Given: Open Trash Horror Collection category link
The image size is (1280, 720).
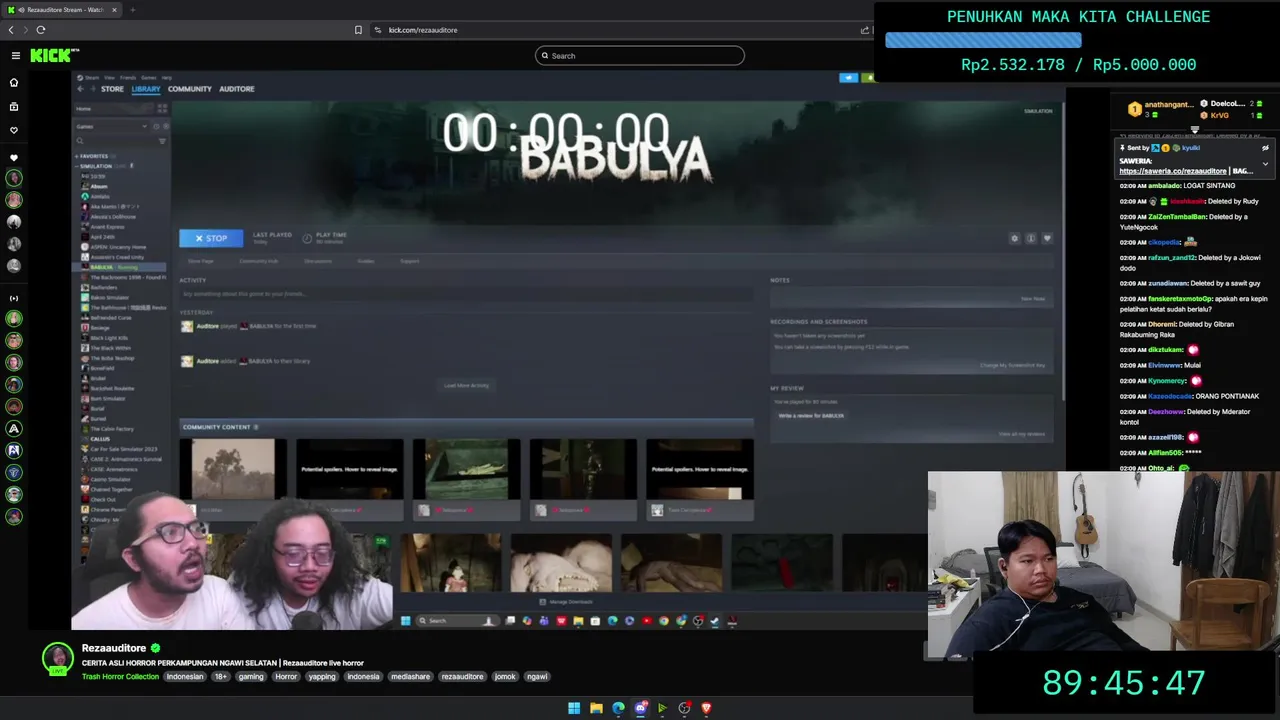Looking at the screenshot, I should point(120,677).
